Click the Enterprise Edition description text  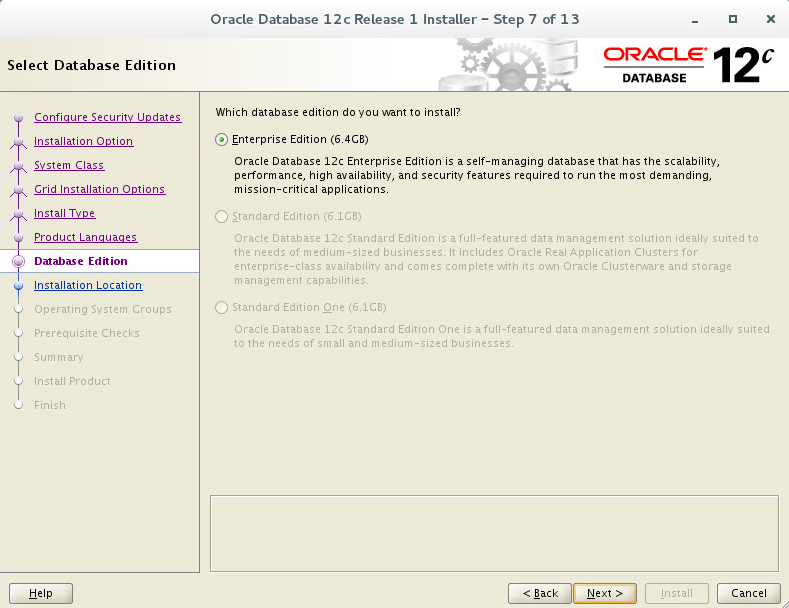(x=477, y=175)
